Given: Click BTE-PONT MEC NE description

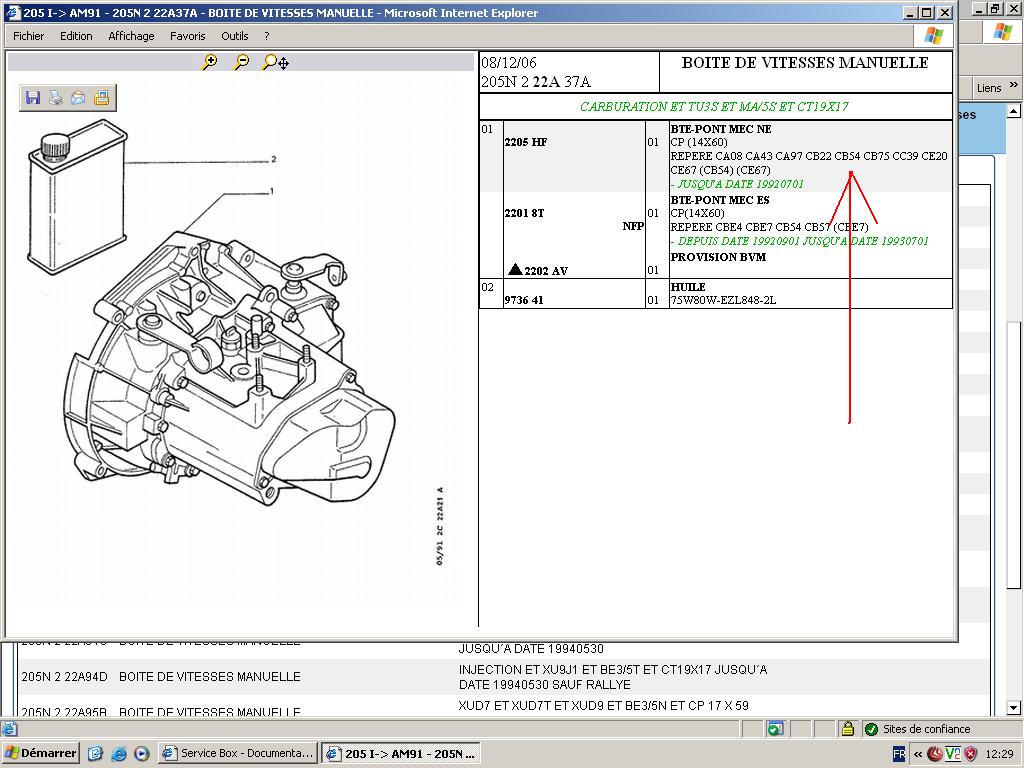Looking at the screenshot, I should pos(721,129).
